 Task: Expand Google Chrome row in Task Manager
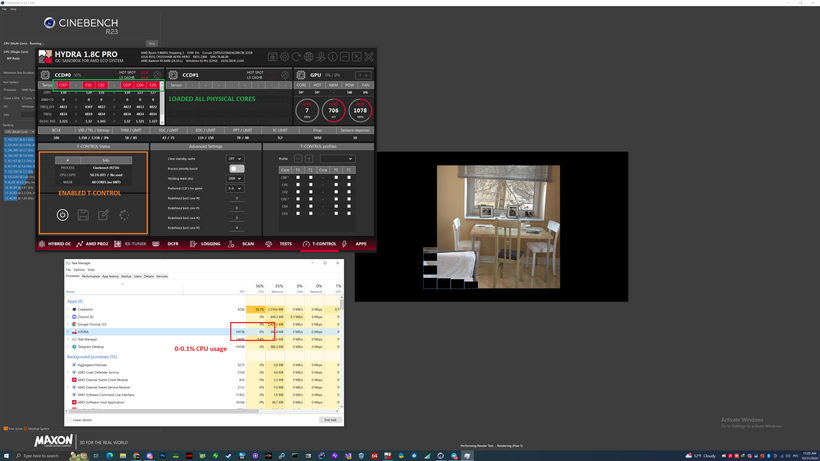tap(68, 324)
